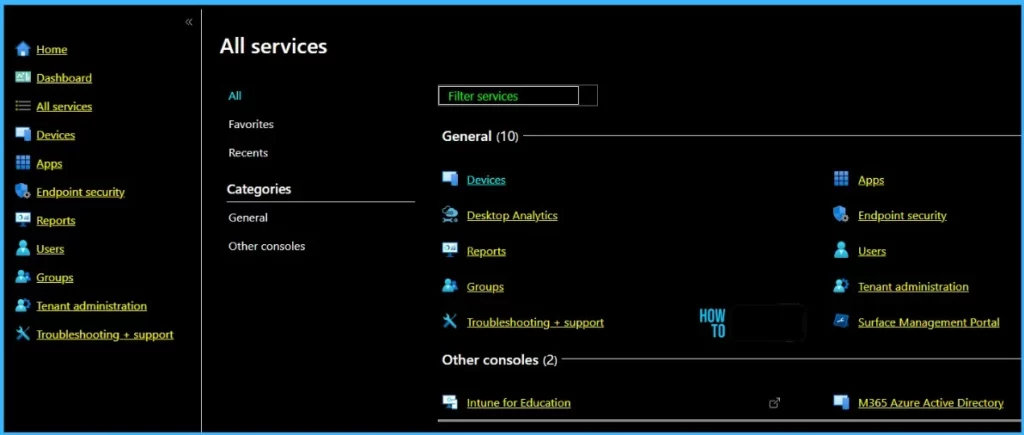The image size is (1024, 435).
Task: Click the Apps grid icon in sidebar
Action: pyautogui.click(x=23, y=163)
